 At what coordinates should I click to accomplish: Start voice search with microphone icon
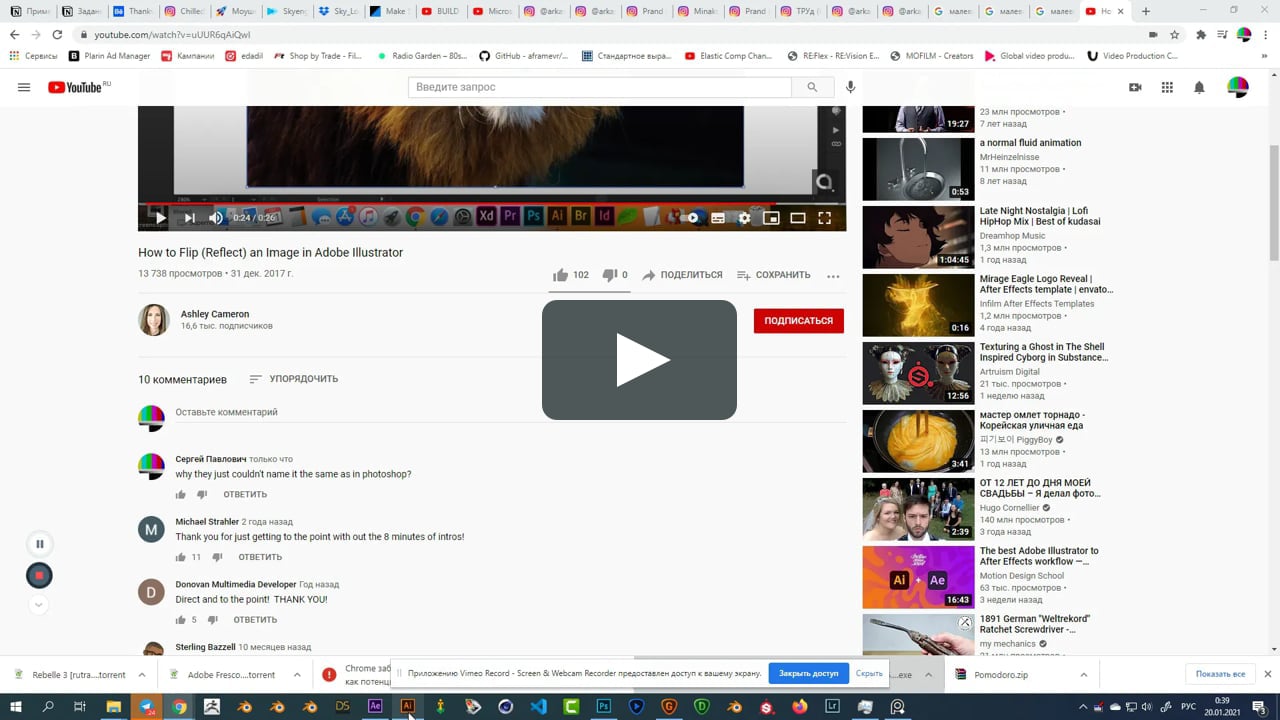pyautogui.click(x=851, y=87)
